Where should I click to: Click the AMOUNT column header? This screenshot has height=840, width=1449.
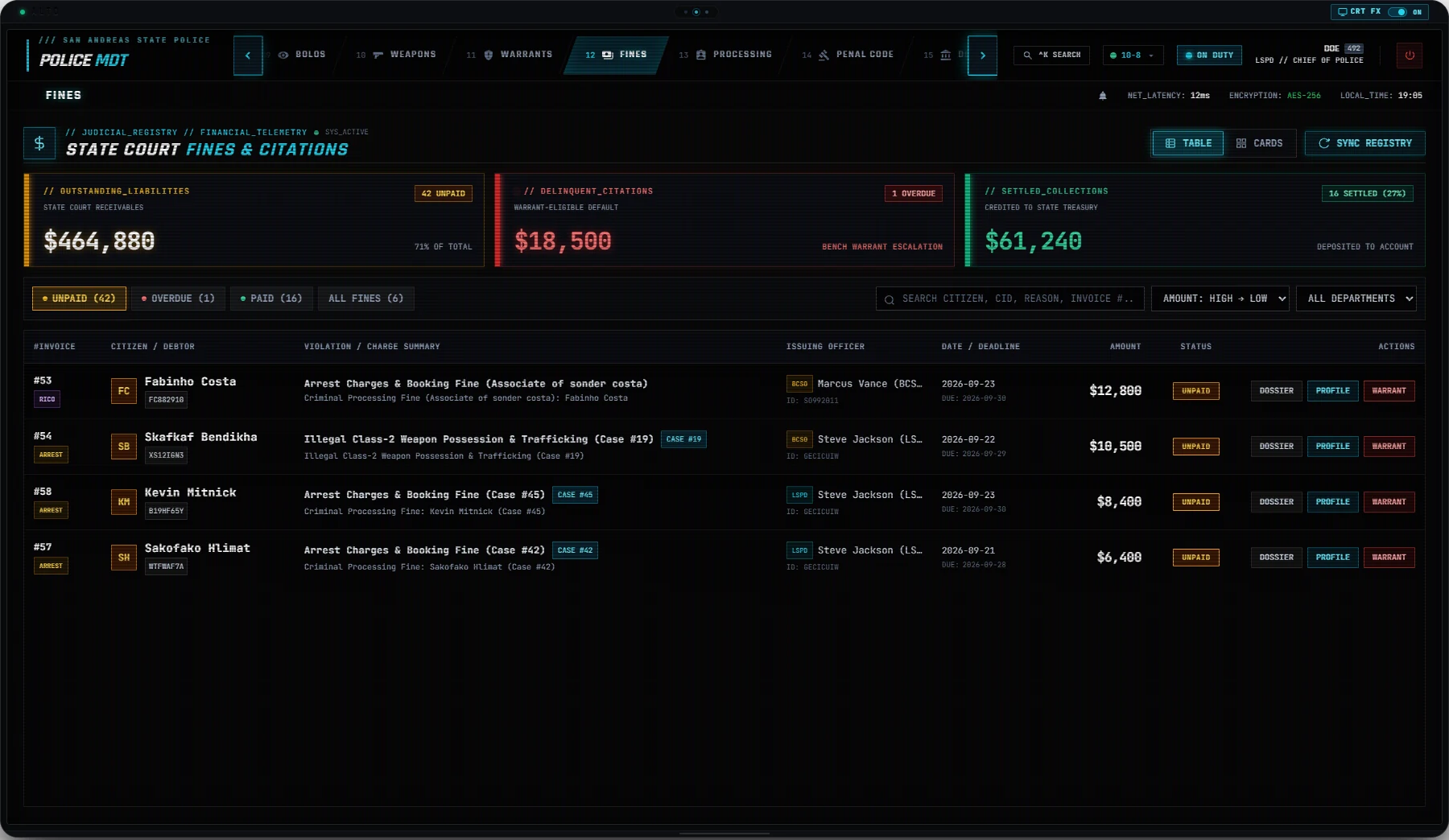coord(1125,347)
